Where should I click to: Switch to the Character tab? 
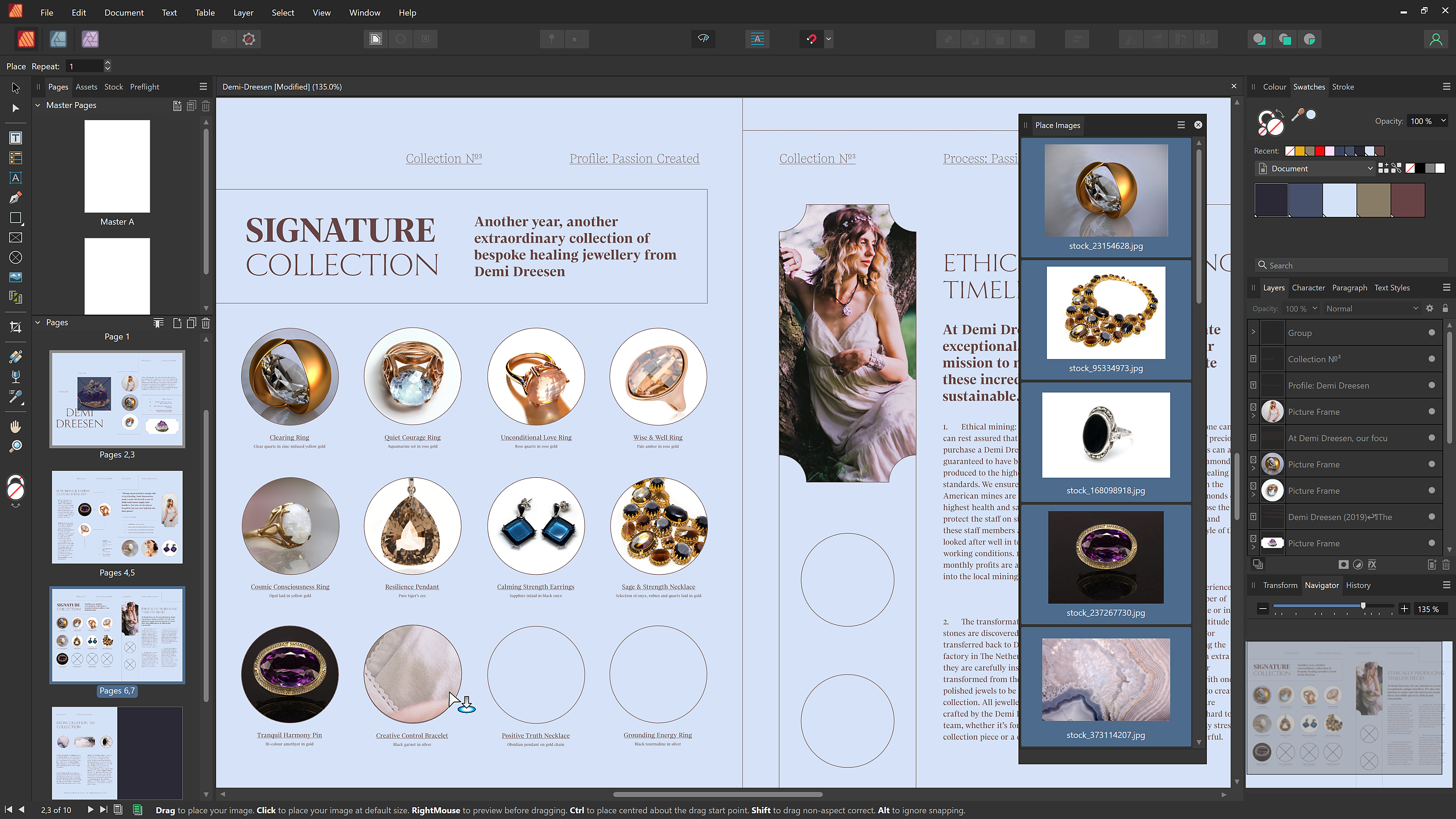coord(1308,288)
